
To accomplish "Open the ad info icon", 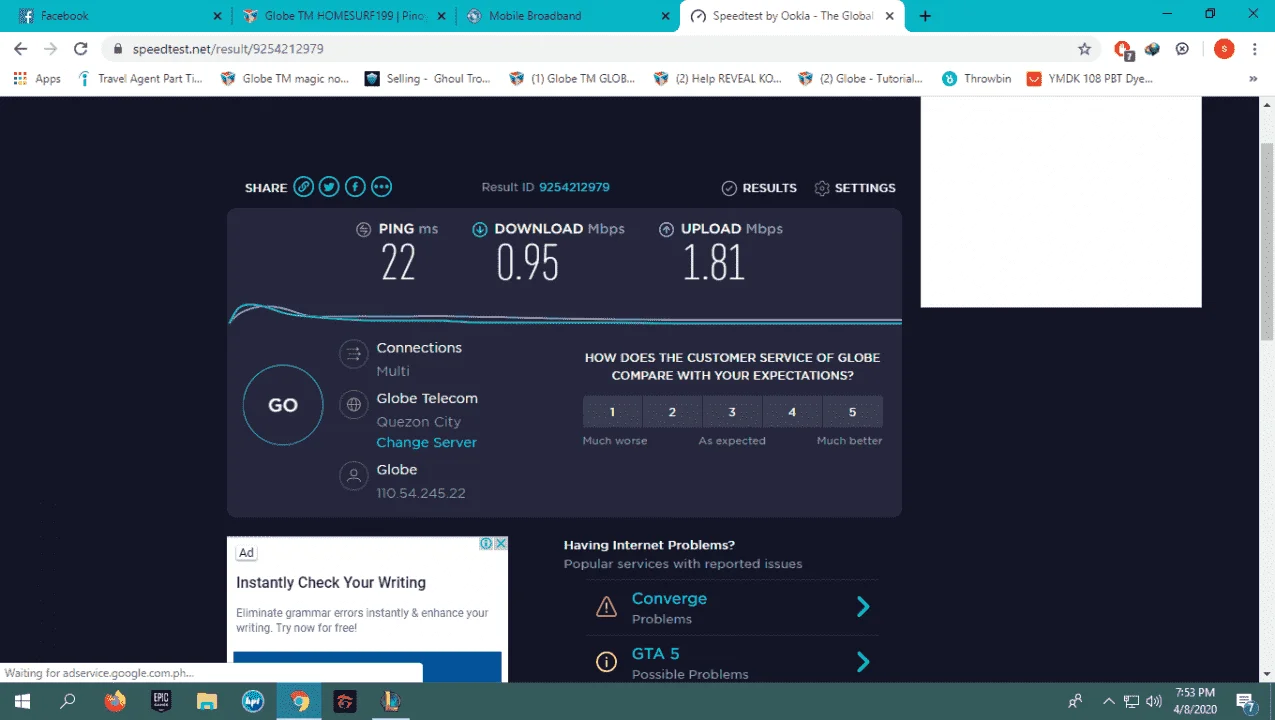I will point(486,543).
